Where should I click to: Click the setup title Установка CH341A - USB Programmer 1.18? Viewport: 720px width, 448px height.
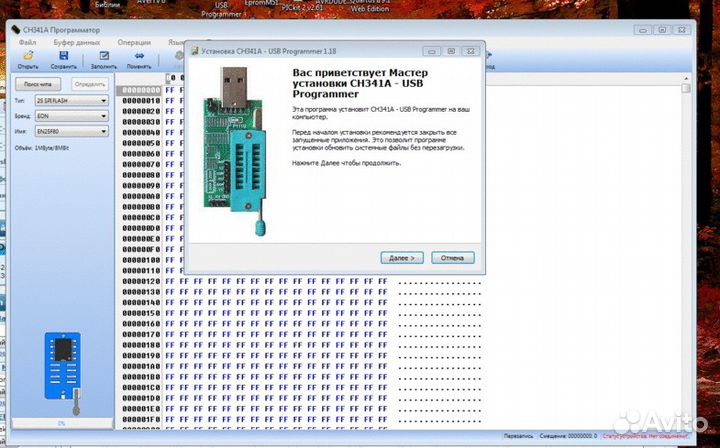pyautogui.click(x=269, y=51)
